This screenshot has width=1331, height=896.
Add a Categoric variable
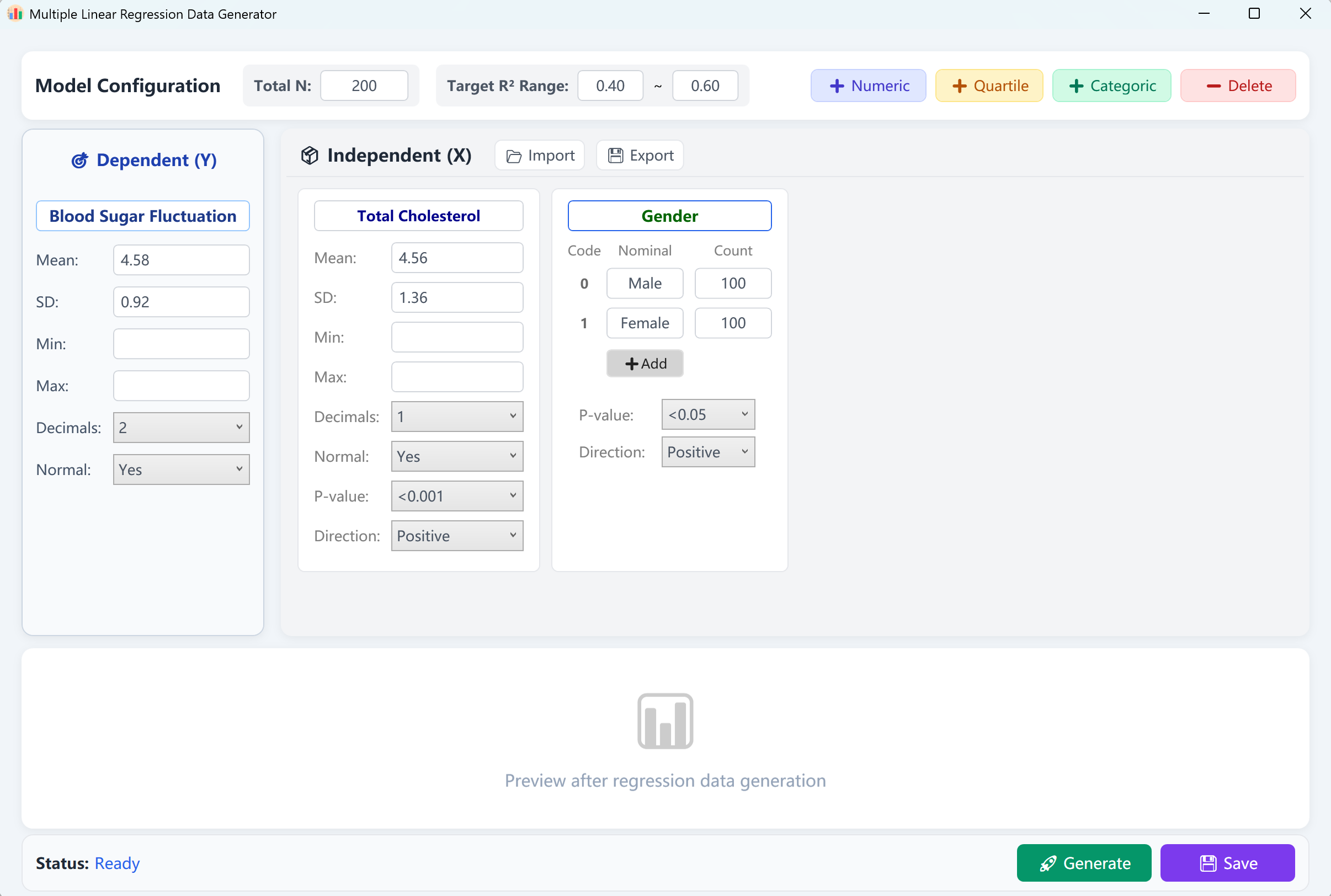coord(1111,86)
